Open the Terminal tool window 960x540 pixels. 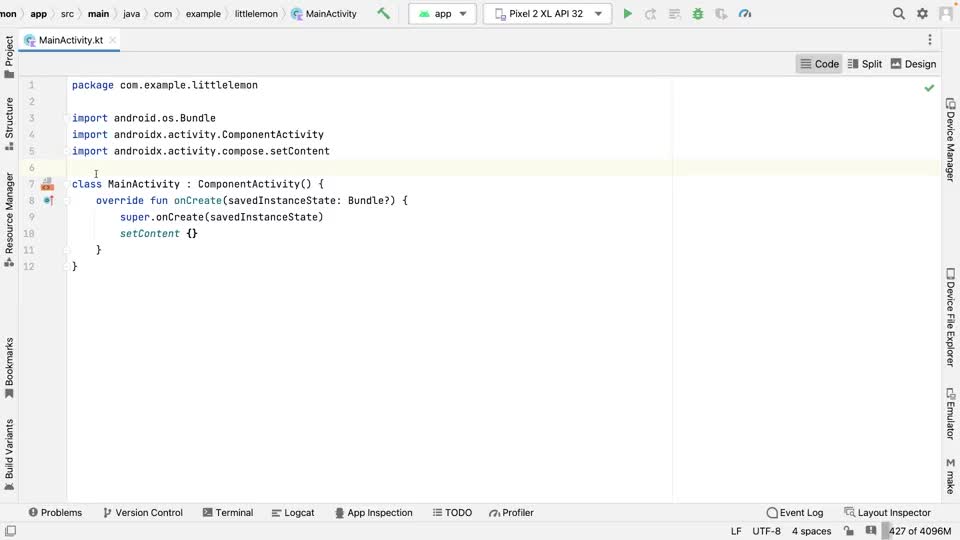[x=227, y=512]
